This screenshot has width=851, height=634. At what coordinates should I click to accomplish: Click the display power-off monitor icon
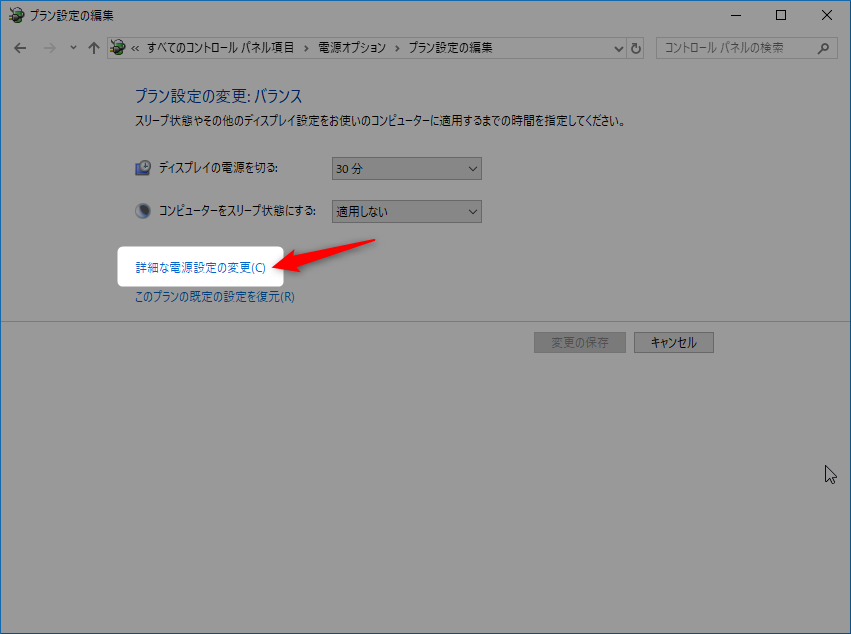(143, 168)
